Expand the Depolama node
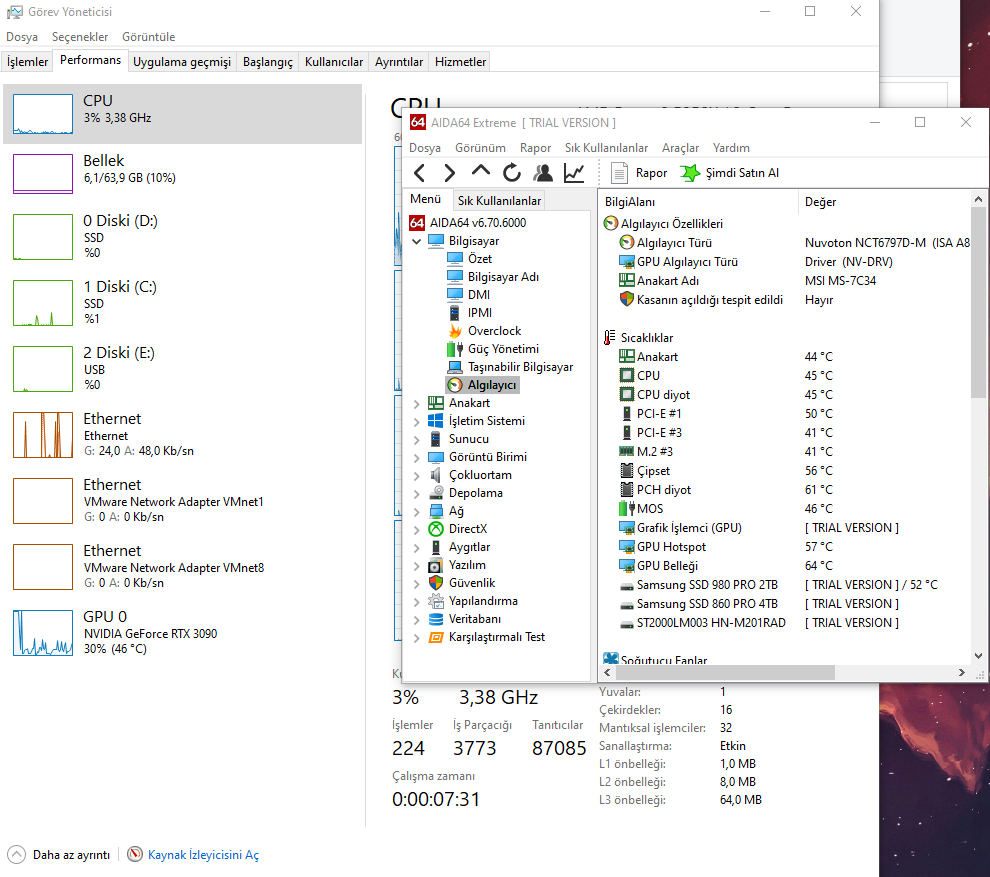This screenshot has width=990, height=877. [416, 493]
